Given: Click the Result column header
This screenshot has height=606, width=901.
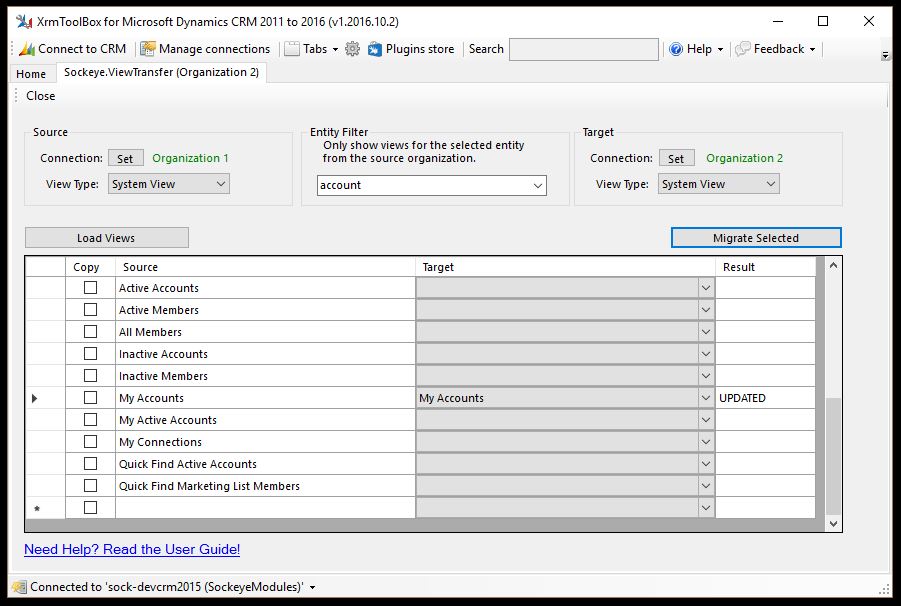Looking at the screenshot, I should coord(765,267).
